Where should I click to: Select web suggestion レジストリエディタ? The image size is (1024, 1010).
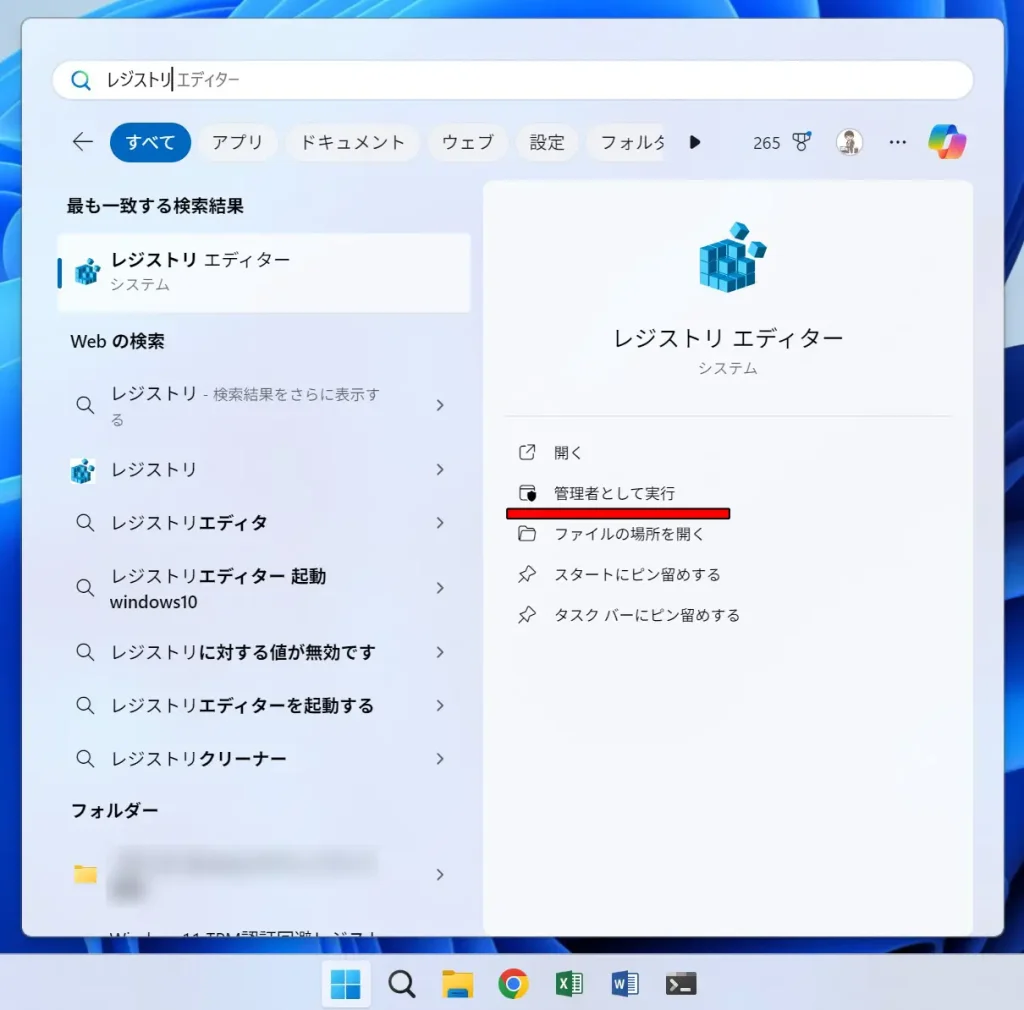[x=189, y=523]
